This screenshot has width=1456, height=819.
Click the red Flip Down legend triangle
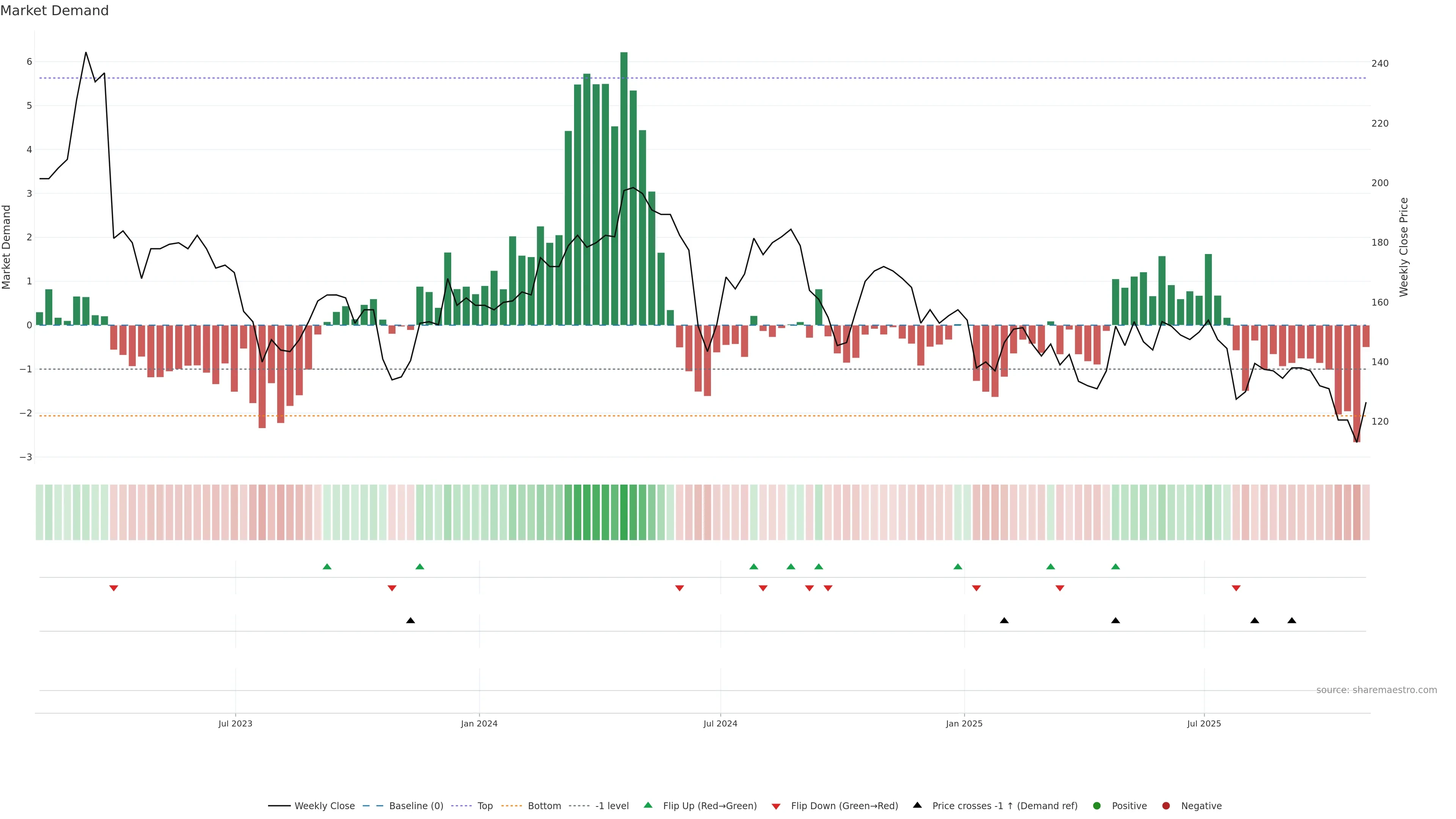[x=776, y=806]
